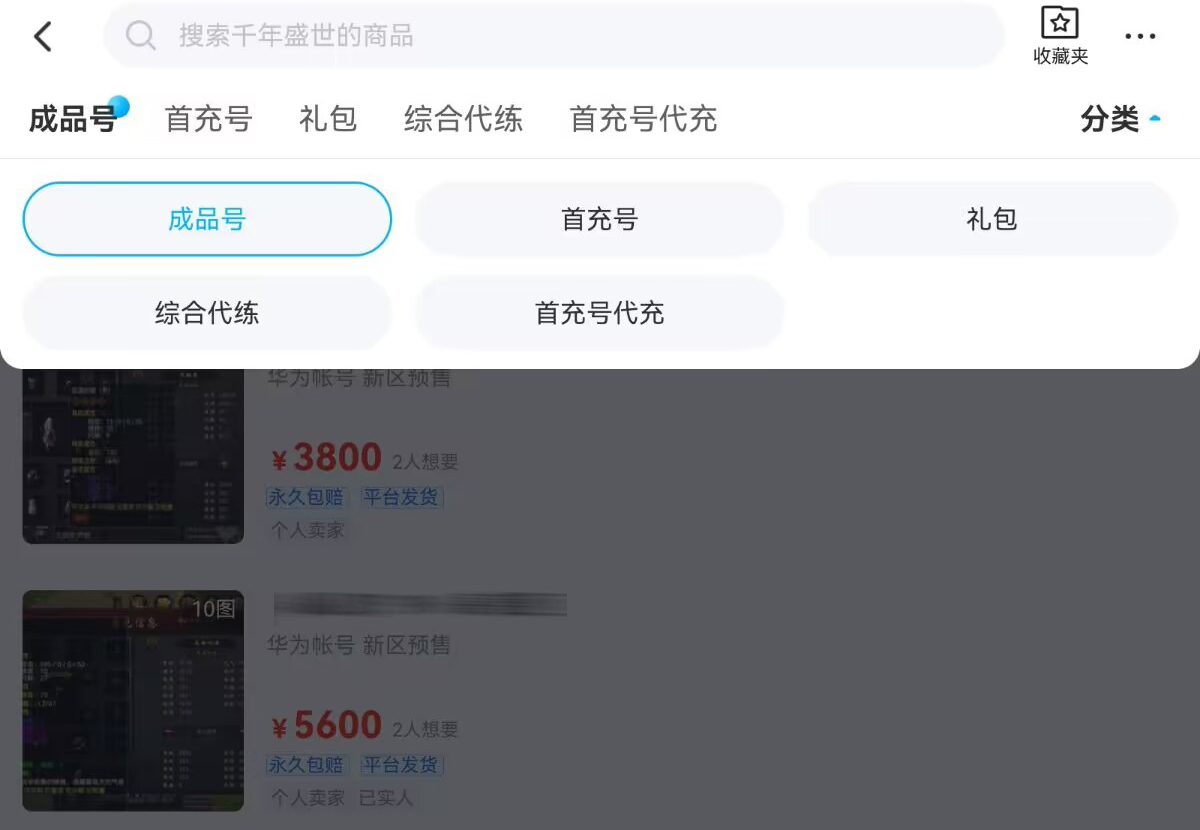Select the 综合代练 tab
This screenshot has height=830, width=1200.
(463, 119)
